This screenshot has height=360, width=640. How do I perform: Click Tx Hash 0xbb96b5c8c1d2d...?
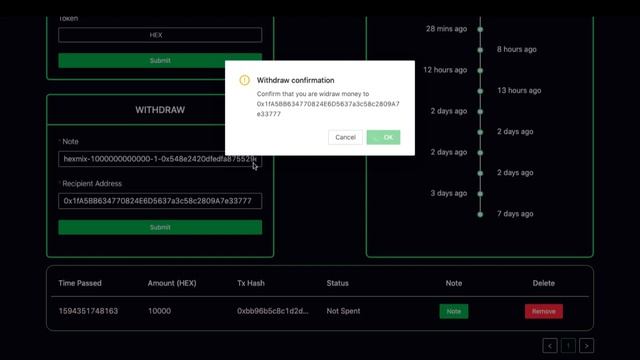[273, 311]
